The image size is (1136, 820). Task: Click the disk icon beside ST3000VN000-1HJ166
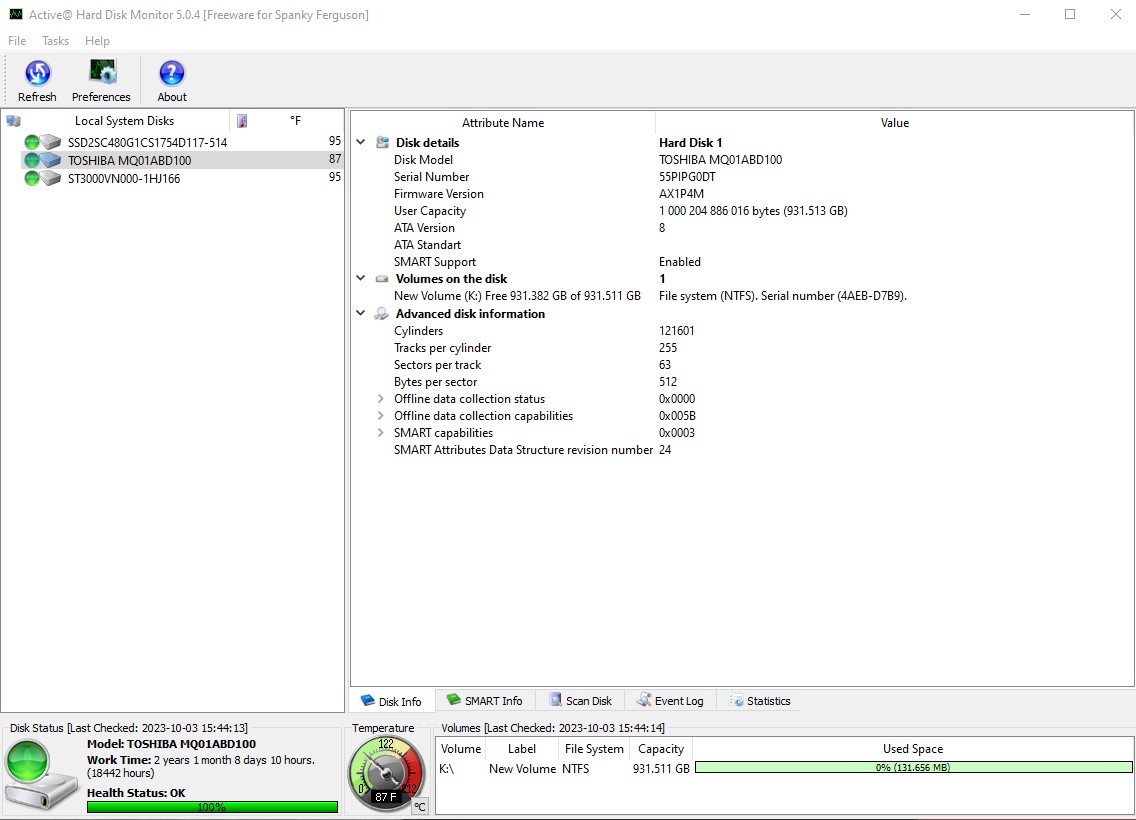pos(50,178)
